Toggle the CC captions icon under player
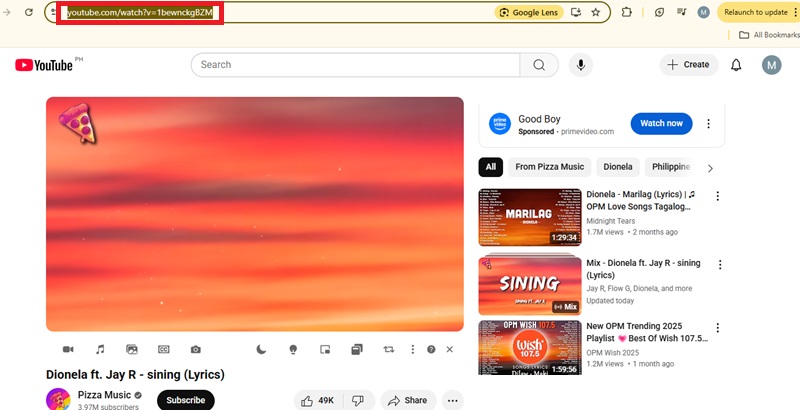The image size is (800, 410). pos(163,349)
